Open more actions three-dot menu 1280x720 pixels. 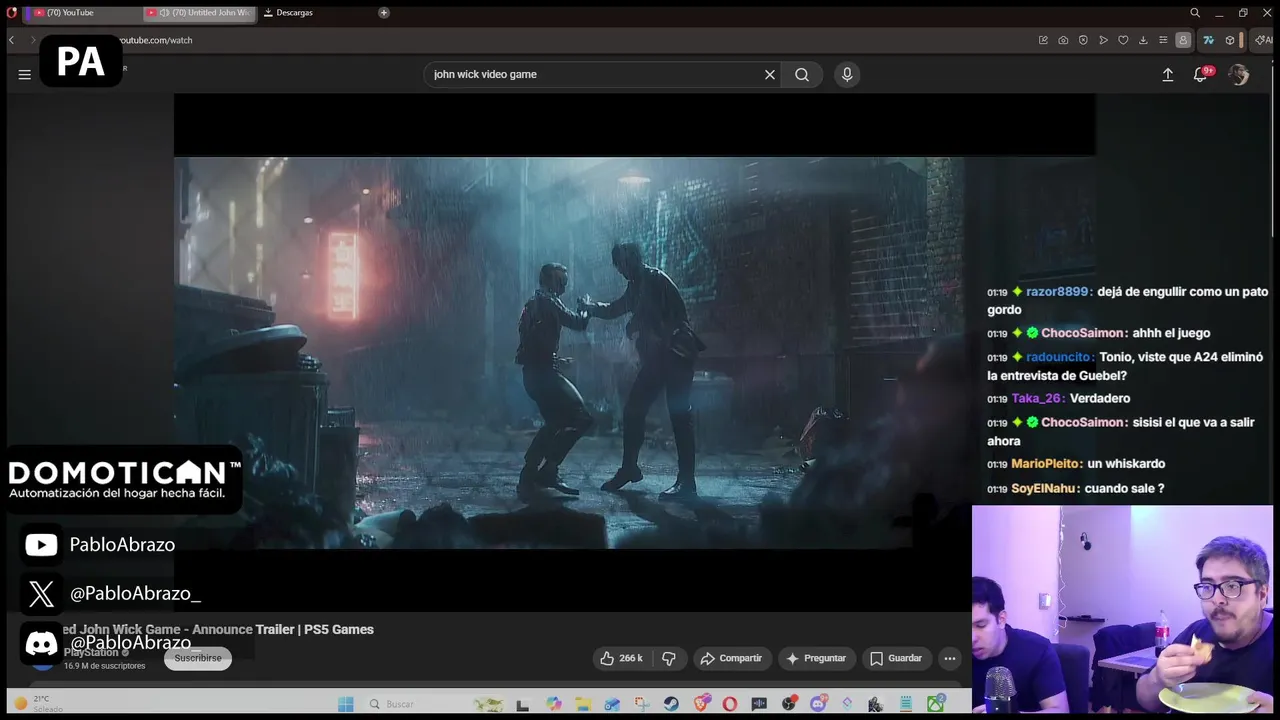[950, 658]
